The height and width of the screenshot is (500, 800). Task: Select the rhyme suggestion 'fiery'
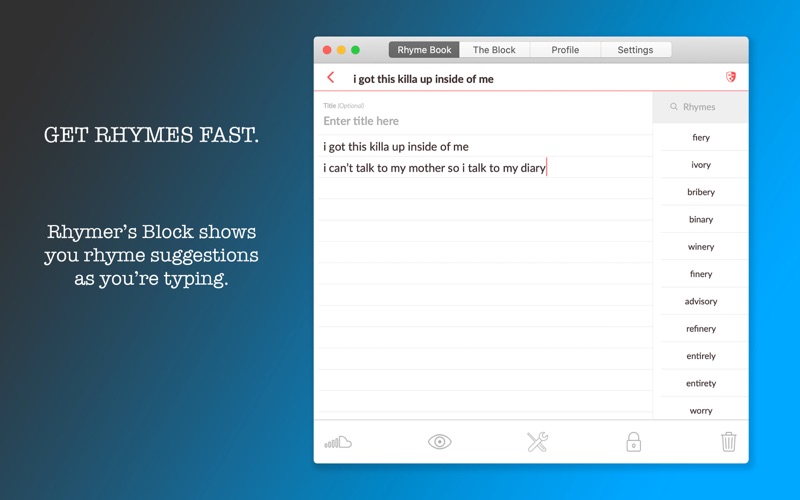pyautogui.click(x=701, y=137)
